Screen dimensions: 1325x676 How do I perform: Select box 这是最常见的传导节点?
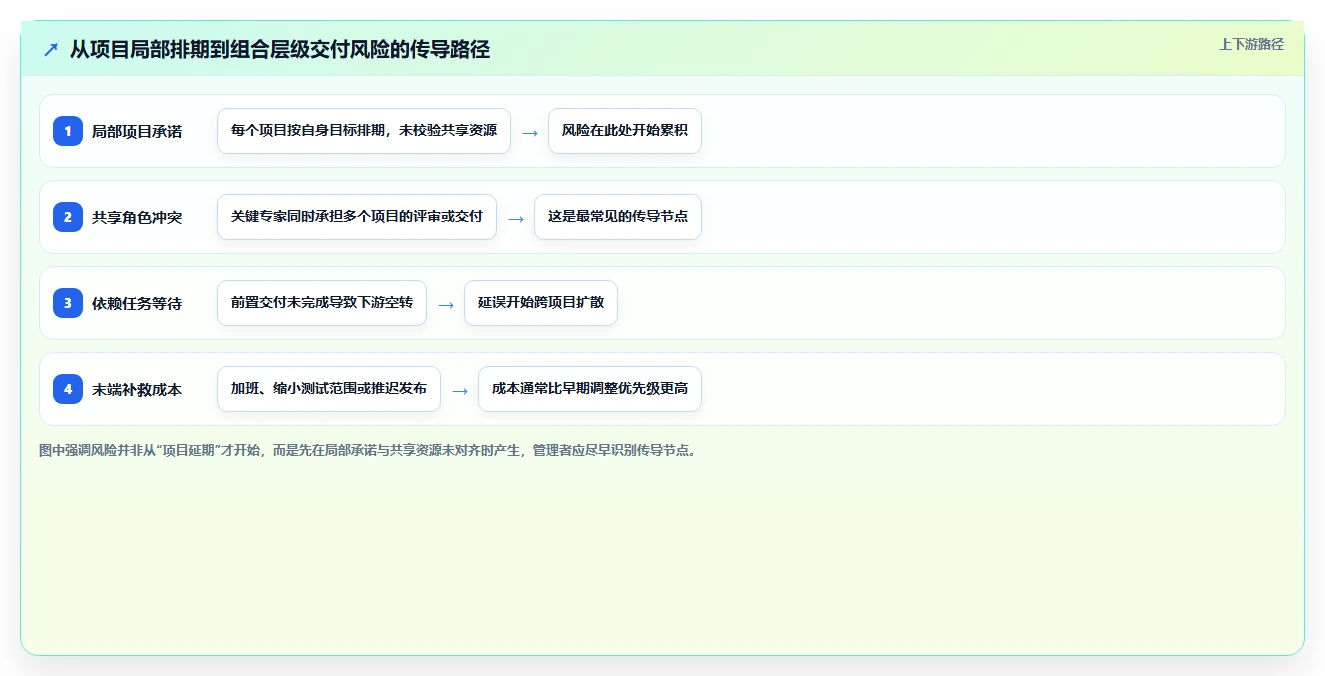(618, 217)
